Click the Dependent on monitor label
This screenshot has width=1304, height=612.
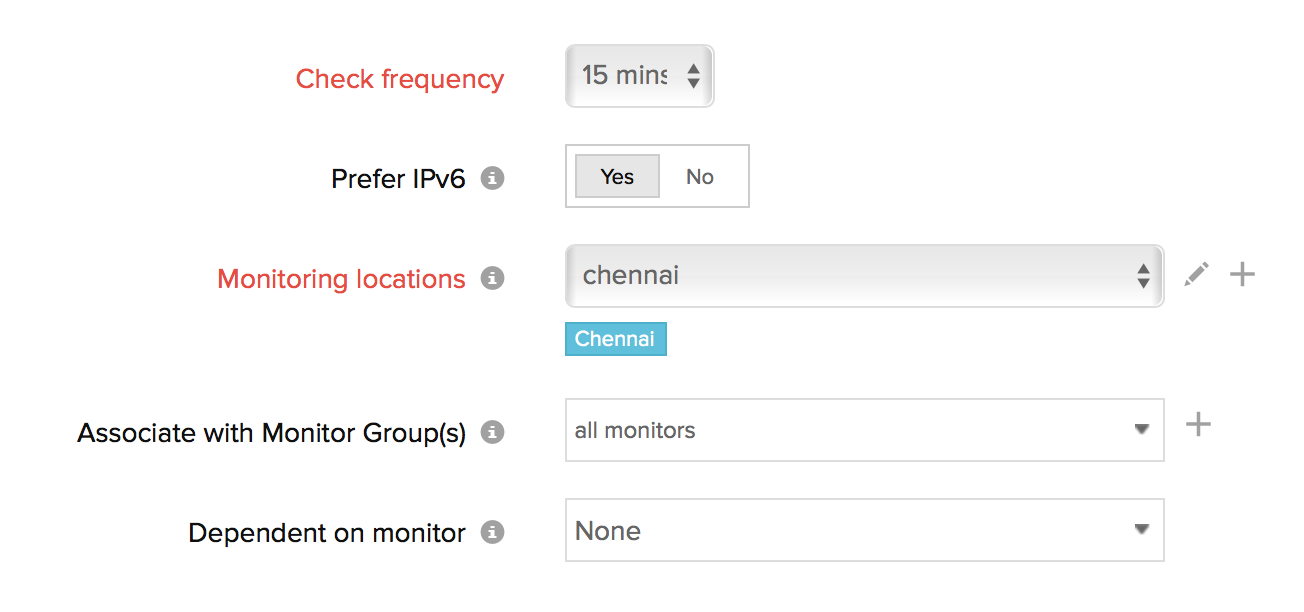tap(327, 533)
